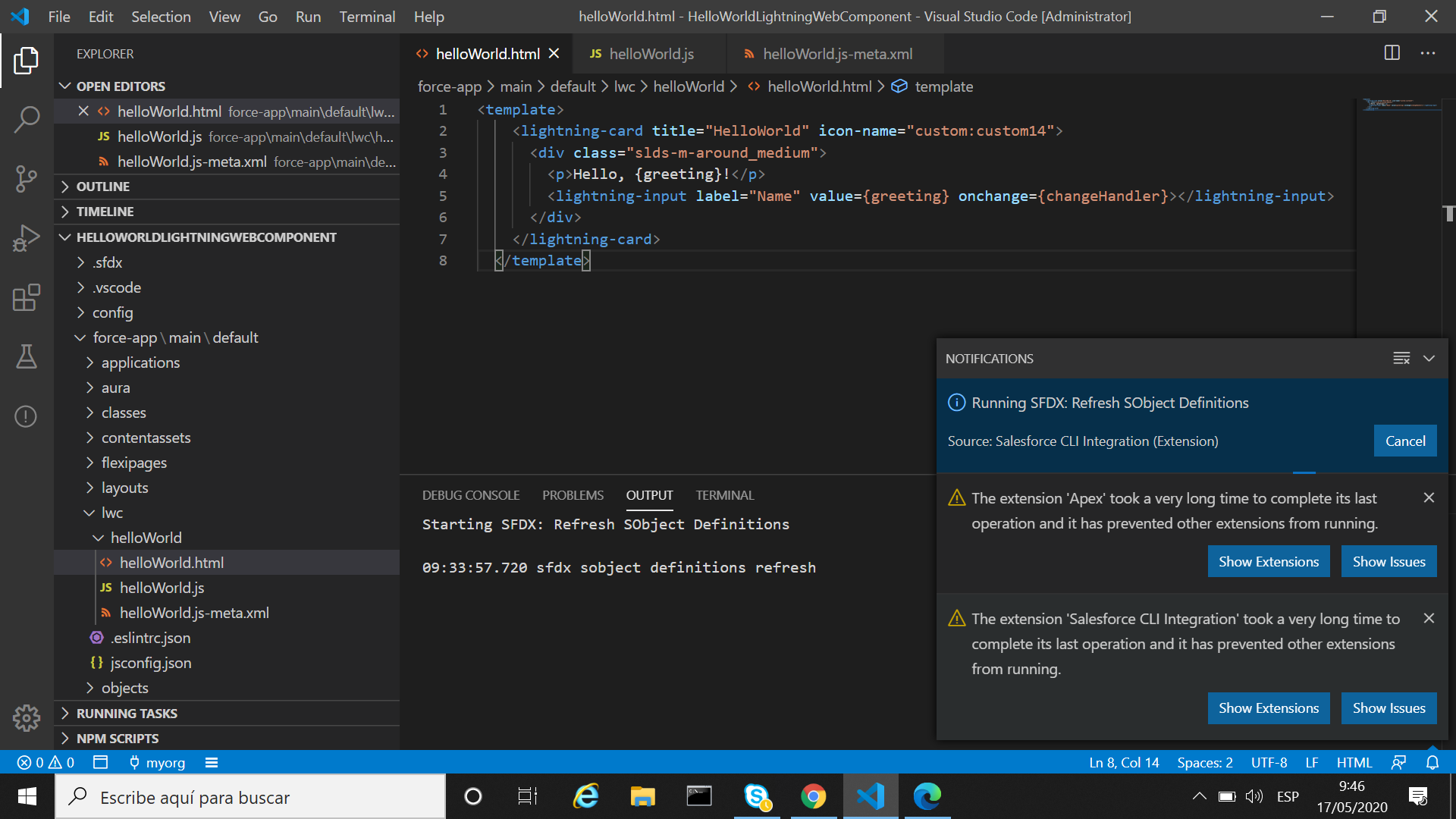The height and width of the screenshot is (819, 1456).
Task: Click the errors and warnings status indicator
Action: [45, 762]
